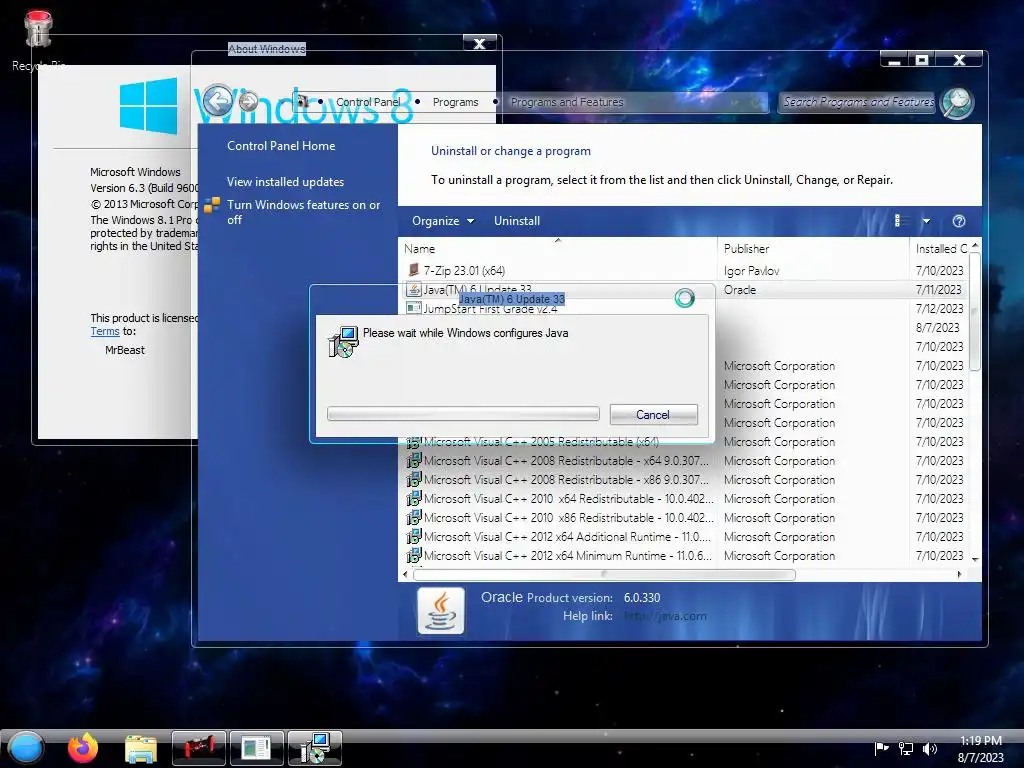1024x768 pixels.
Task: Click the Back arrow in Programs and Features
Action: pos(217,101)
